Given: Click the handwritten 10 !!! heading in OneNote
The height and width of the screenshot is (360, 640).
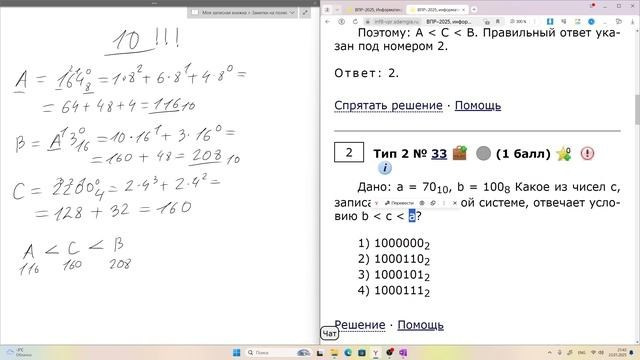Looking at the screenshot, I should (143, 41).
